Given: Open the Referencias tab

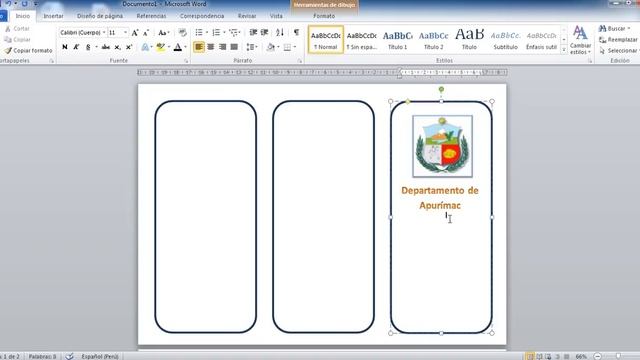Looking at the screenshot, I should [x=151, y=16].
